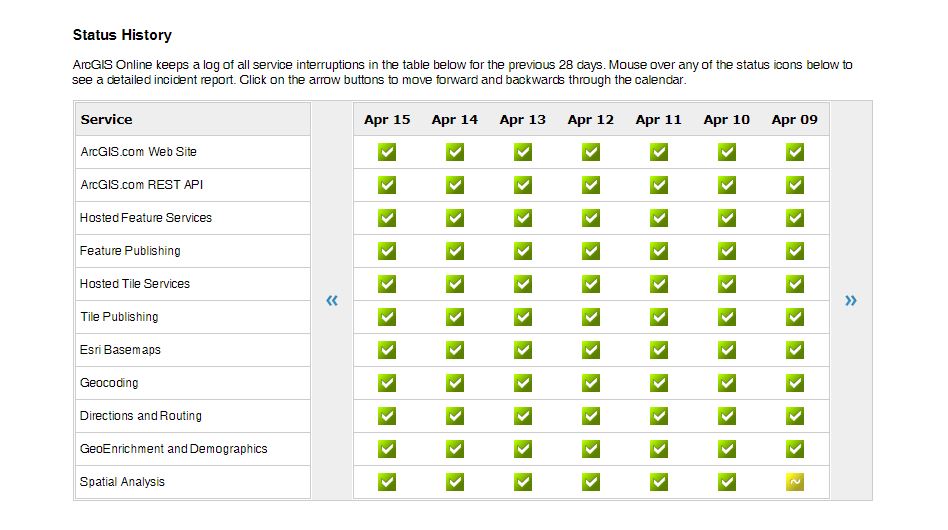This screenshot has height=530, width=948.
Task: Click ArcGIS.com REST API icon for Apr 12
Action: click(x=591, y=185)
